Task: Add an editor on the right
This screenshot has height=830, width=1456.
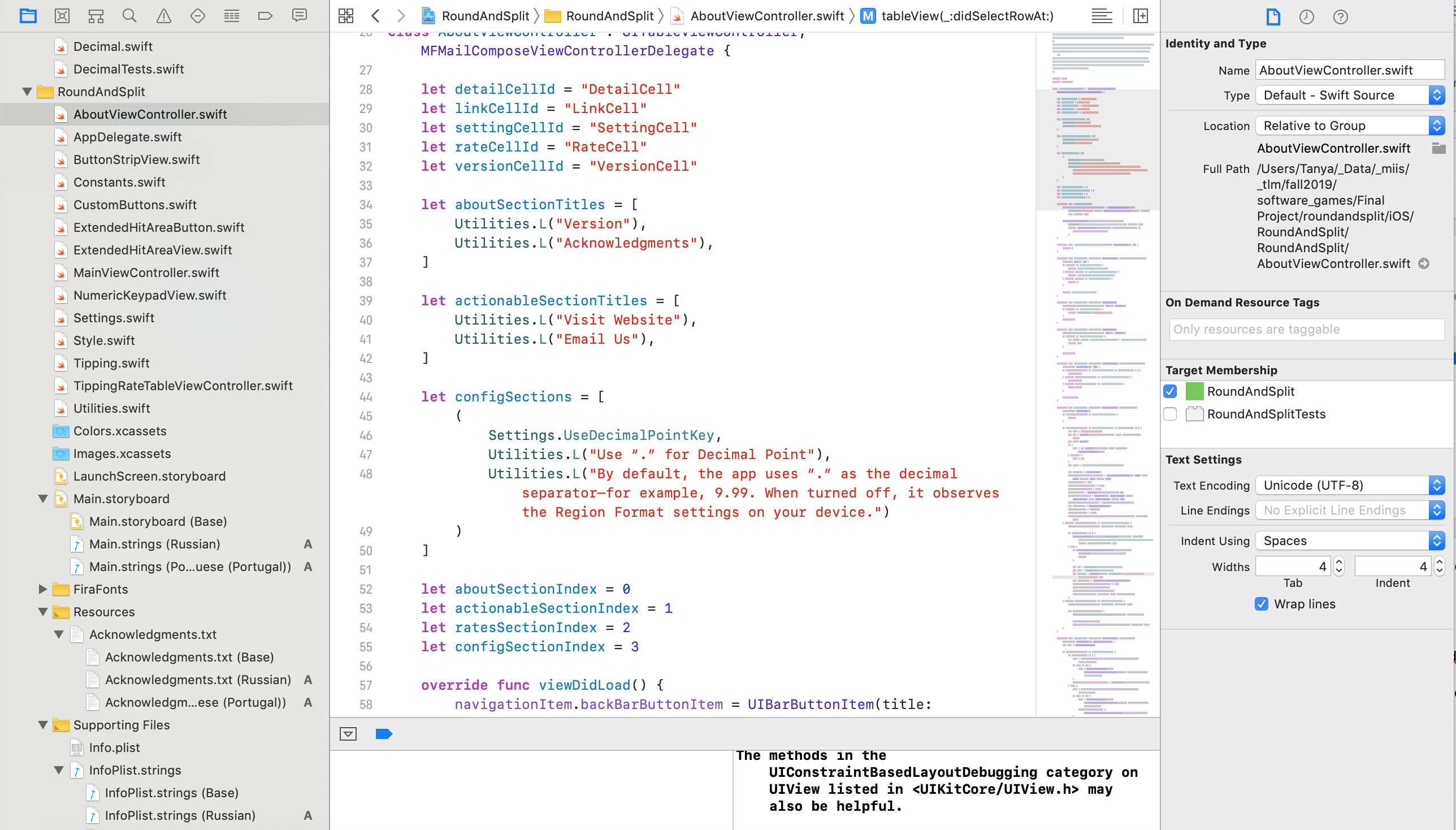Action: tap(1141, 16)
